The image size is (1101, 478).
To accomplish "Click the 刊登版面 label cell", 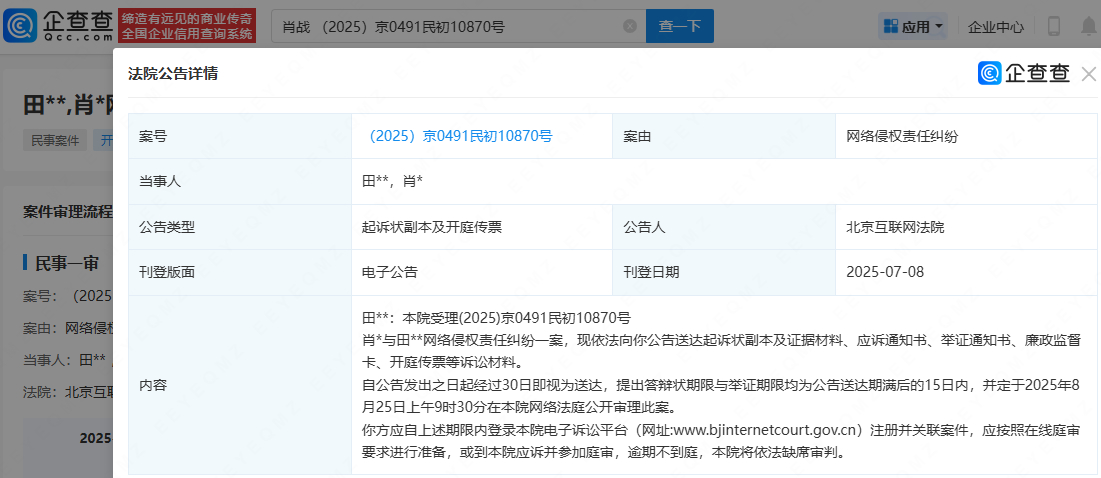I will [240, 272].
